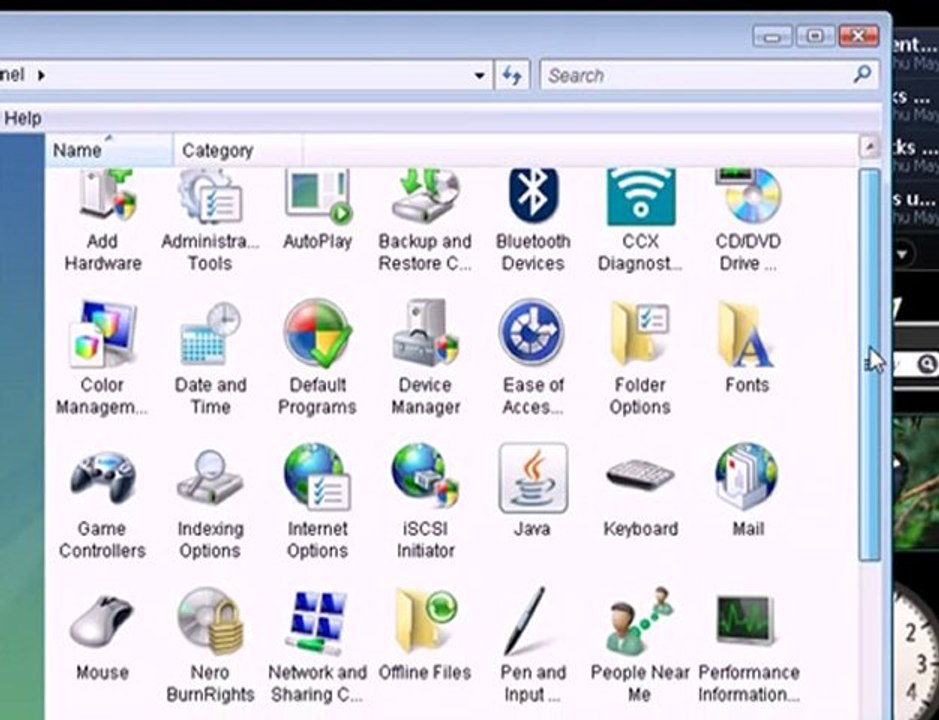Viewport: 939px width, 720px height.
Task: Open Pen and Input Devices
Action: (x=532, y=646)
